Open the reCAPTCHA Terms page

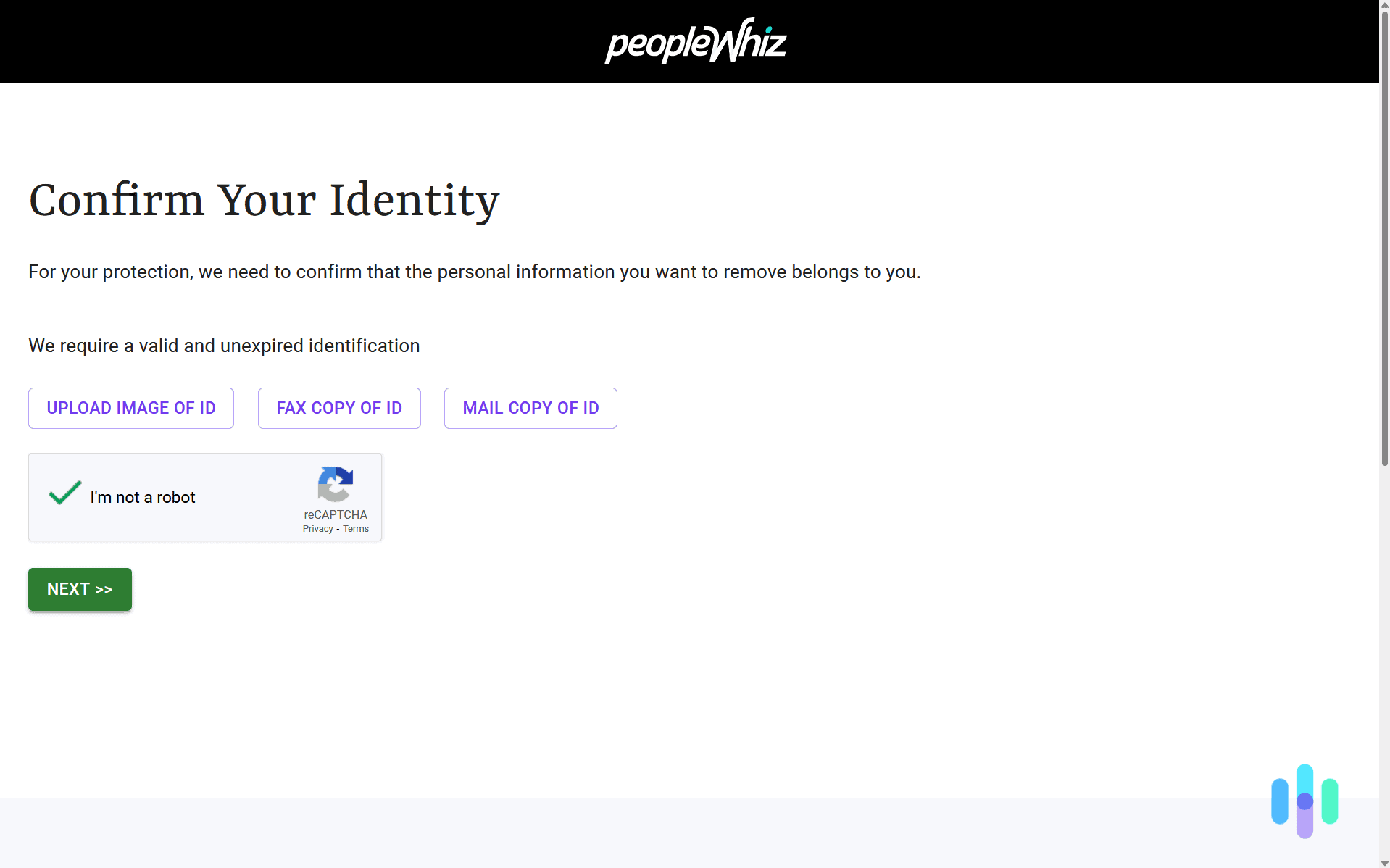point(355,528)
